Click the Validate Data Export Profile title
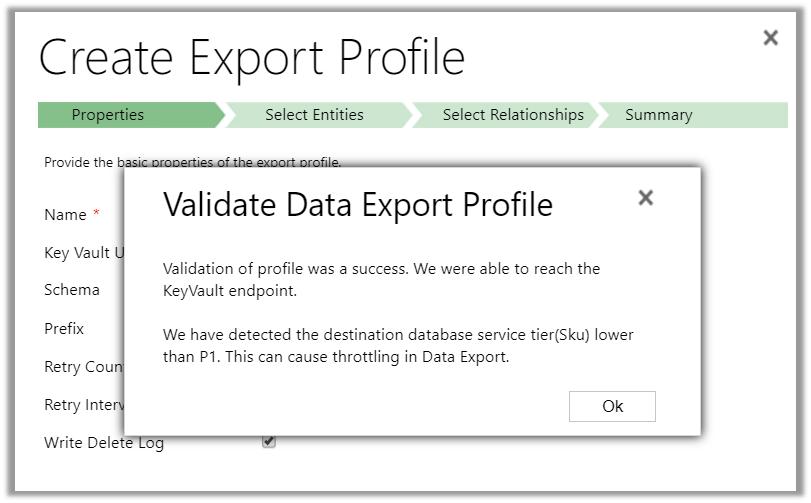This screenshot has height=503, width=811. tap(358, 205)
